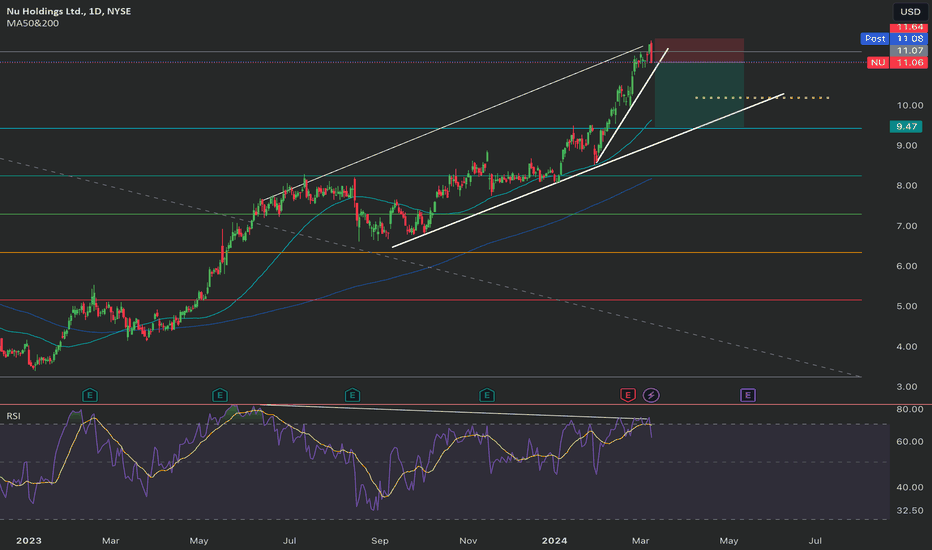
Task: Click the 2023 label on the time axis
Action: click(x=29, y=540)
